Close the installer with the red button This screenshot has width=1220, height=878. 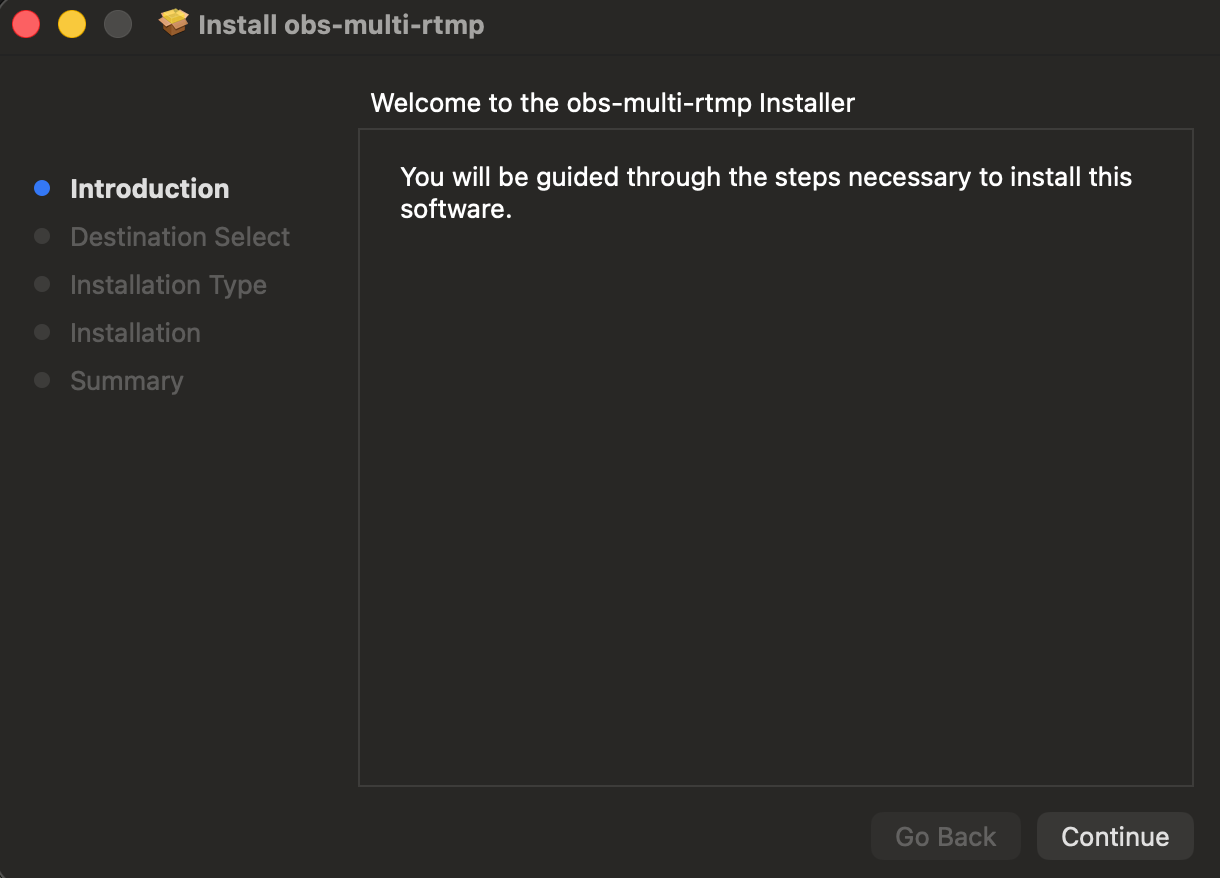pyautogui.click(x=26, y=24)
